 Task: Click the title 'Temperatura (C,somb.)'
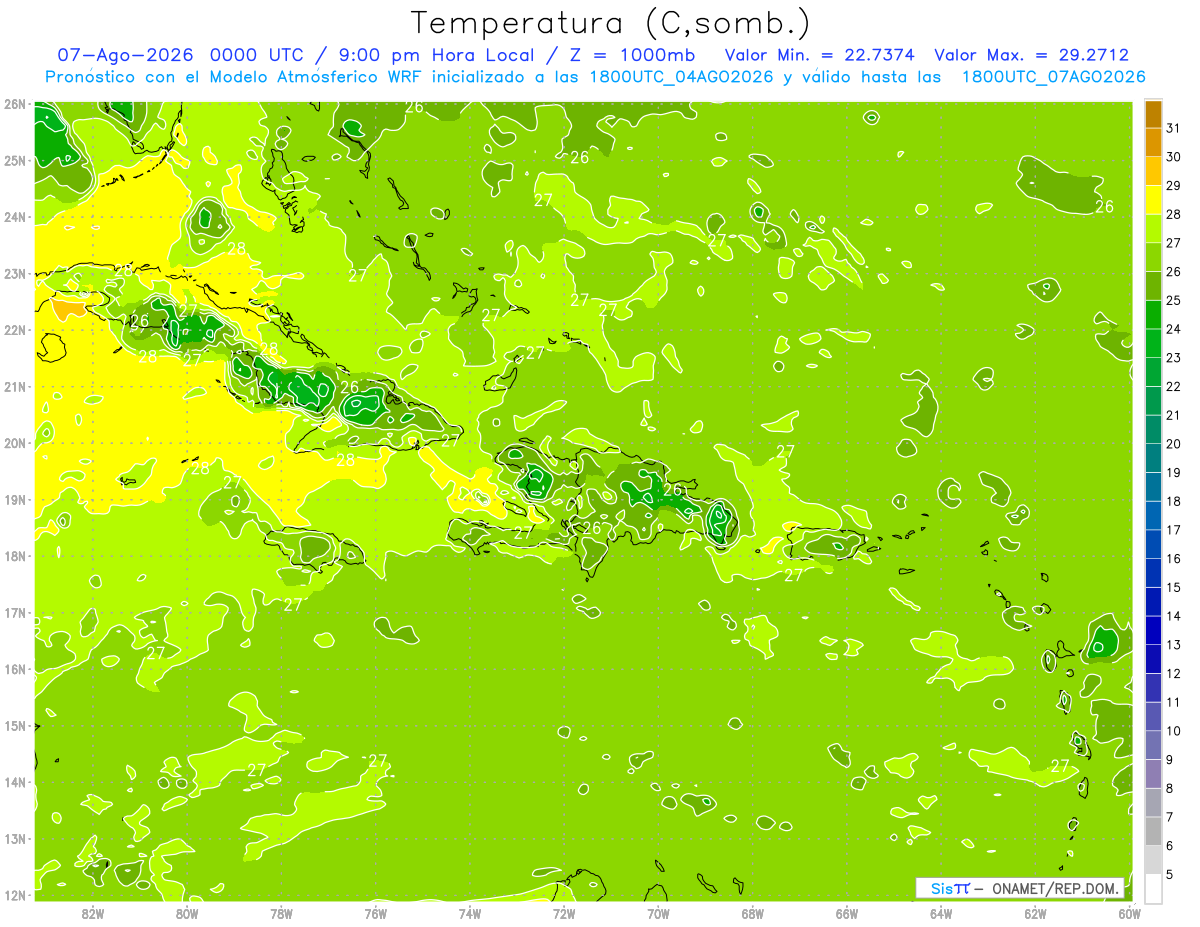click(x=611, y=23)
